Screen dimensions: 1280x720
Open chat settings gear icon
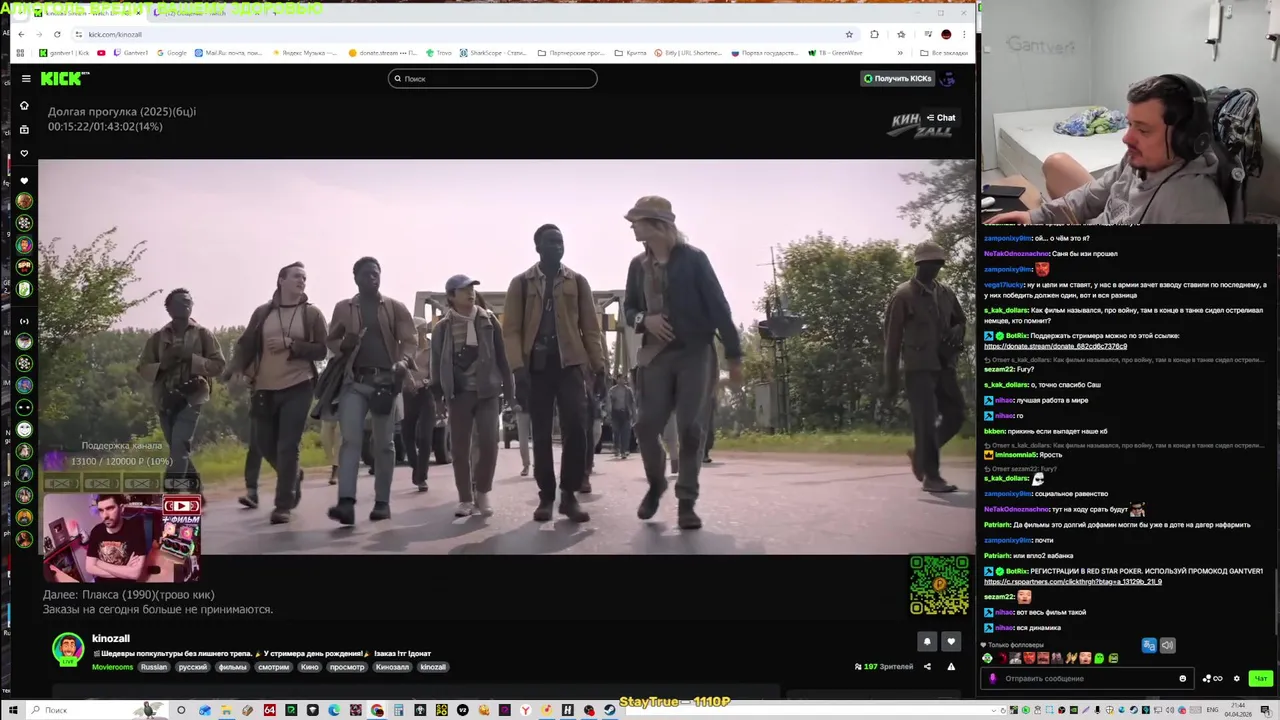[1236, 678]
